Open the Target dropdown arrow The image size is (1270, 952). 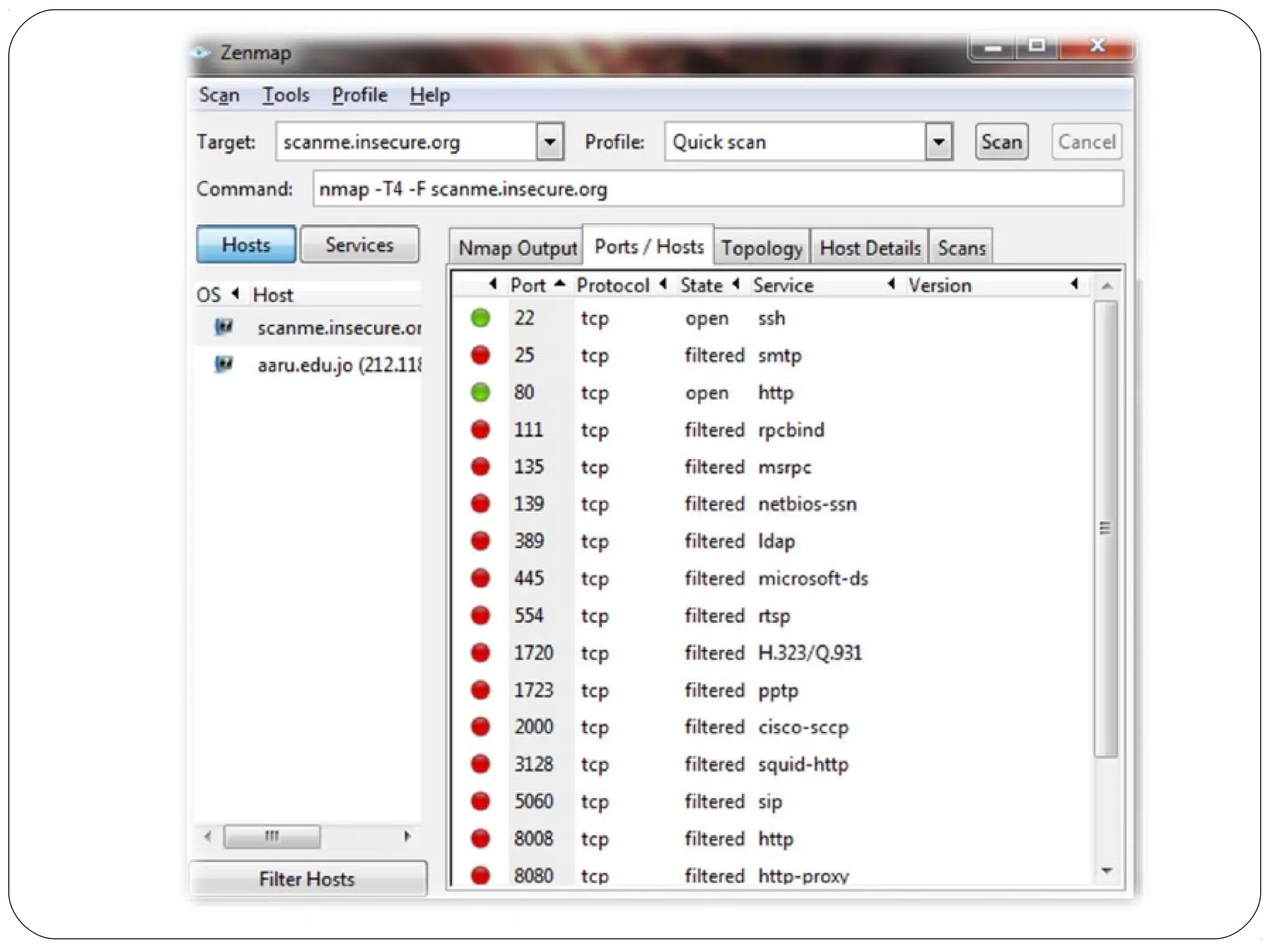coord(549,142)
